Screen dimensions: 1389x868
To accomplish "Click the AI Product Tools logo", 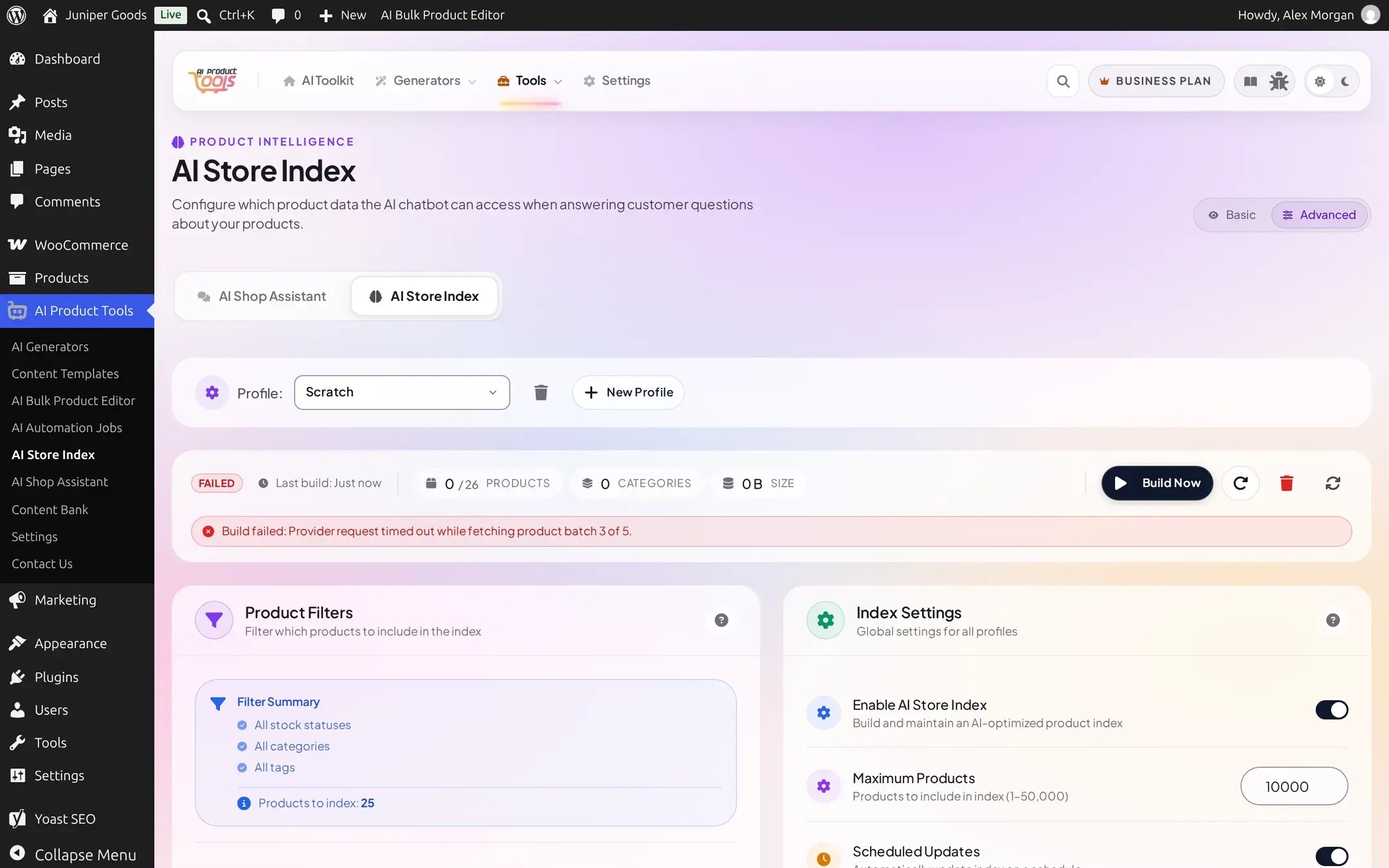I will pyautogui.click(x=212, y=80).
